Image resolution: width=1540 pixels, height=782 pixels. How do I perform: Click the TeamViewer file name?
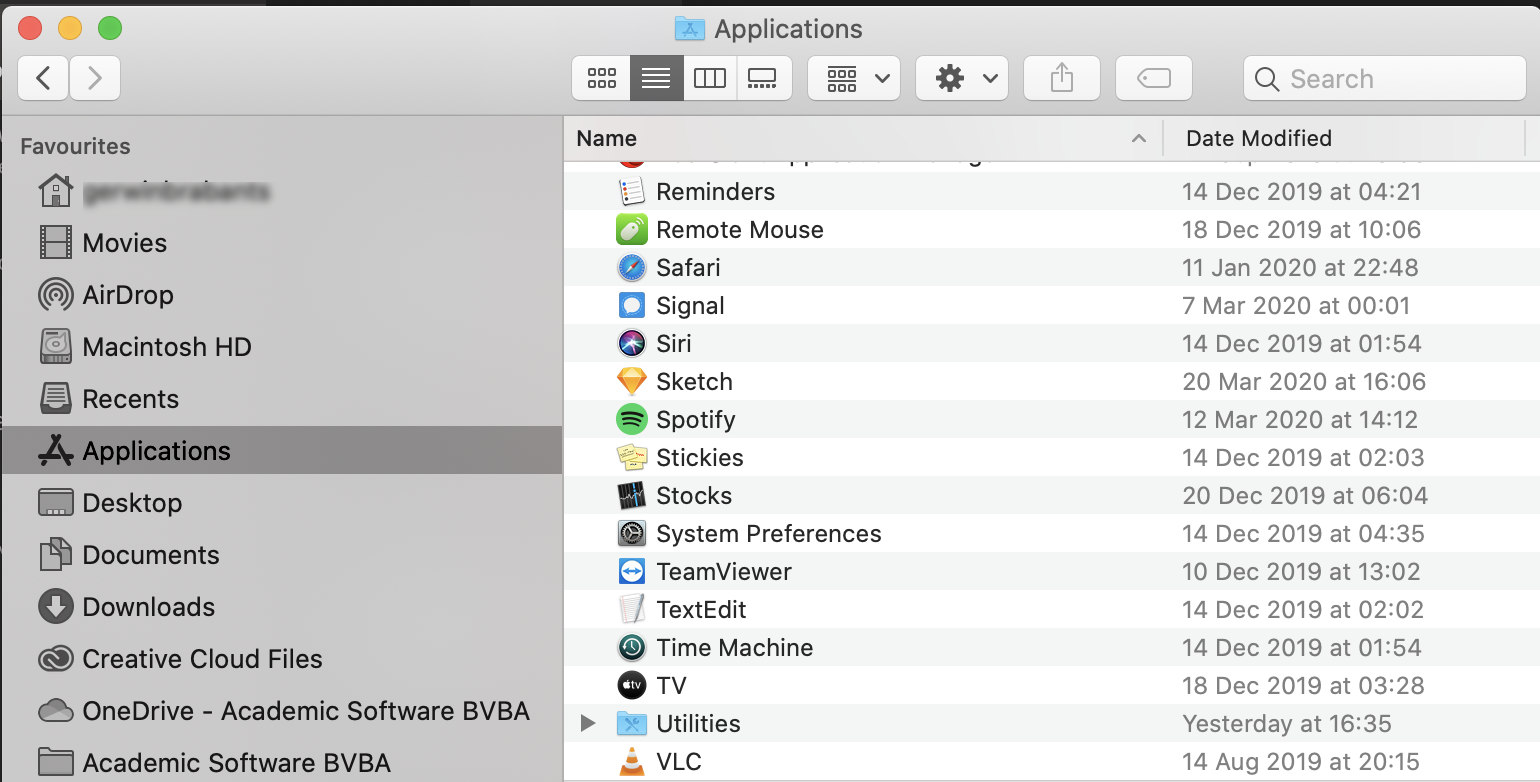coord(724,571)
